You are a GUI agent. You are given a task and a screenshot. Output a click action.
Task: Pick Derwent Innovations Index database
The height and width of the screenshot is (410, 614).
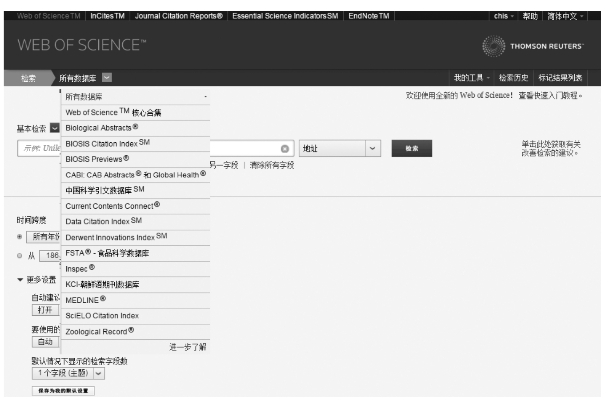click(x=116, y=237)
